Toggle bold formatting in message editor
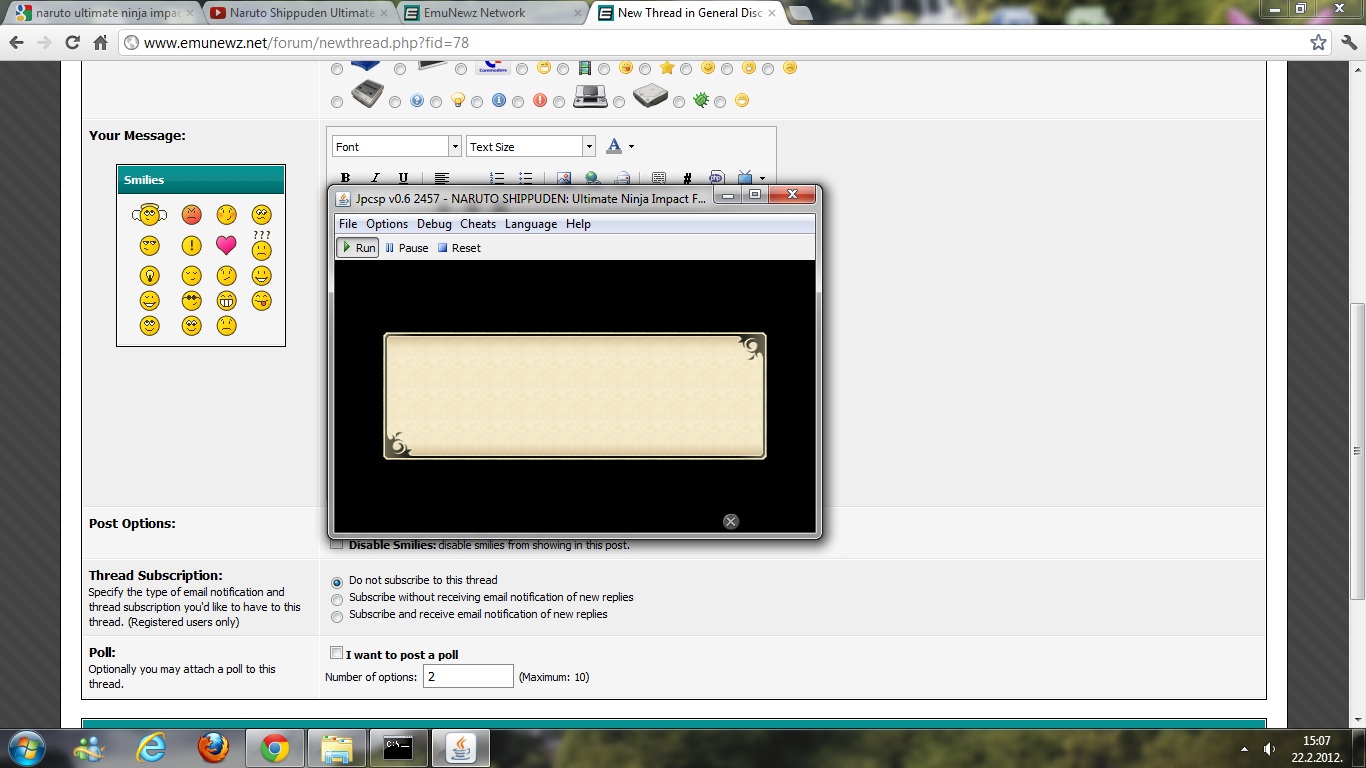1366x768 pixels. pos(345,178)
